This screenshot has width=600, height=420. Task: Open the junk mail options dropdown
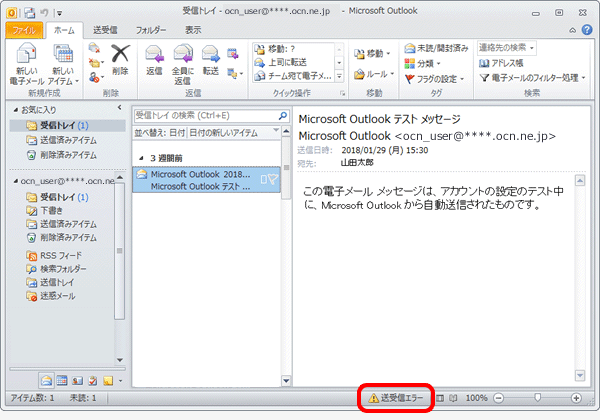coord(96,78)
